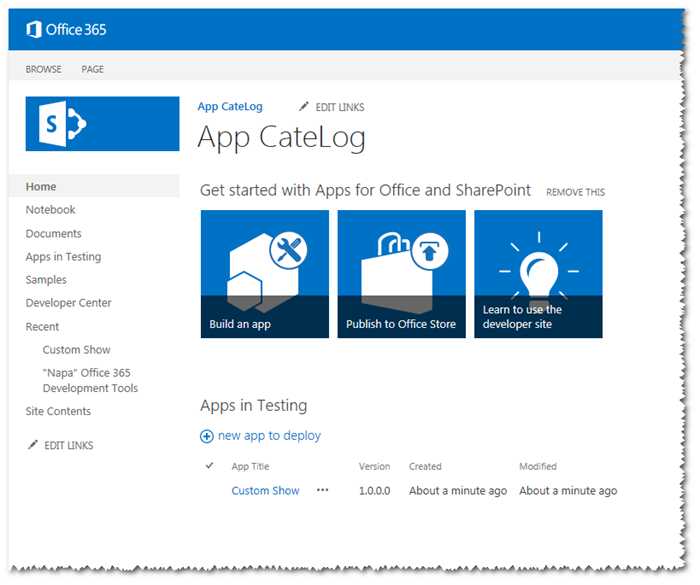Switch to the BROWSE ribbon tab
Screen dimensions: 700x585
[x=43, y=69]
